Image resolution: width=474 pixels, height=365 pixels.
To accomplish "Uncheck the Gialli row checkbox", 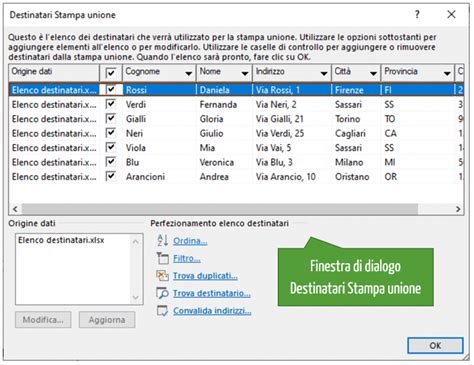I will click(x=111, y=118).
